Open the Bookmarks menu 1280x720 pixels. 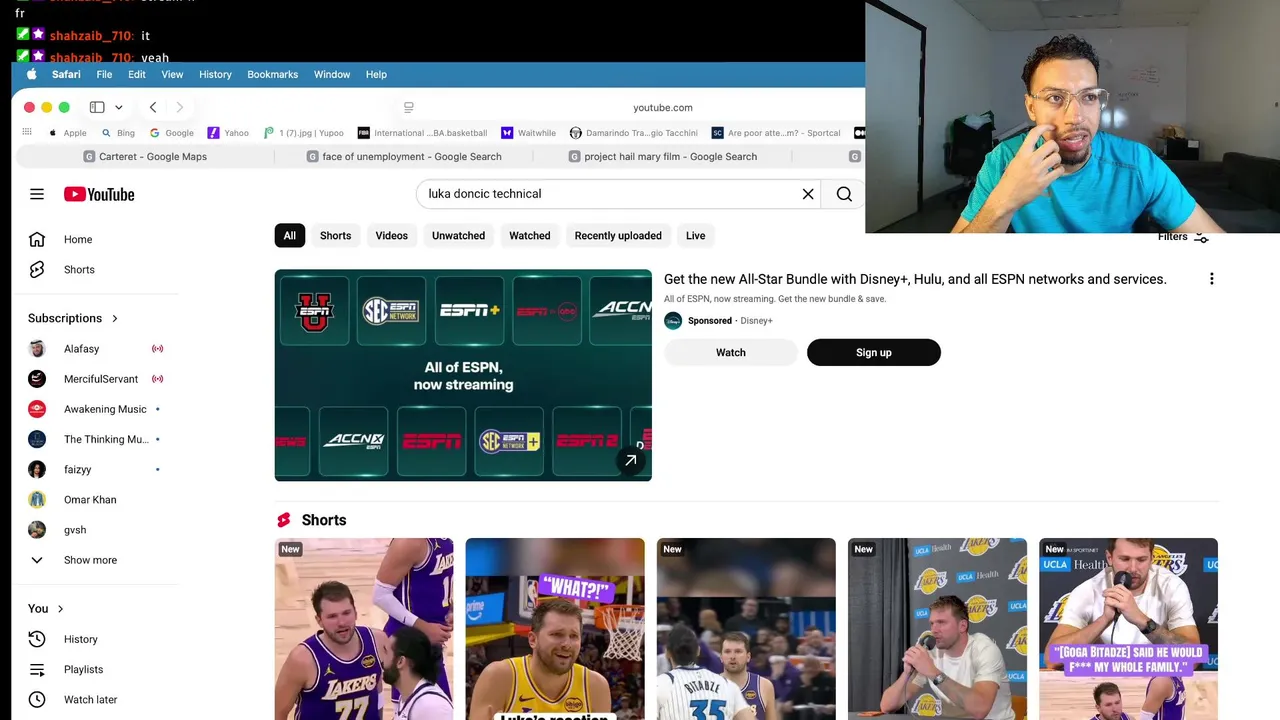pos(273,74)
